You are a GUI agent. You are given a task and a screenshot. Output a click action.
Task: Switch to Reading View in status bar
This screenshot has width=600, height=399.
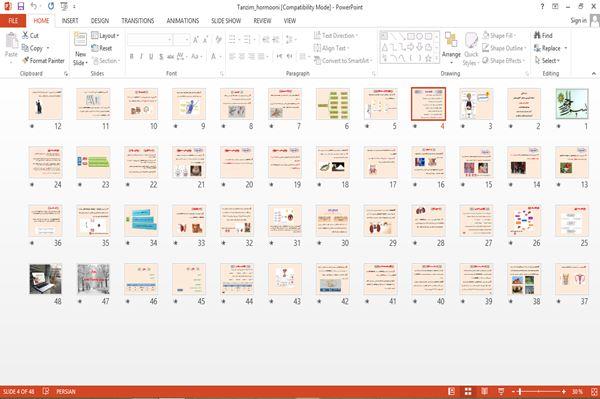484,391
